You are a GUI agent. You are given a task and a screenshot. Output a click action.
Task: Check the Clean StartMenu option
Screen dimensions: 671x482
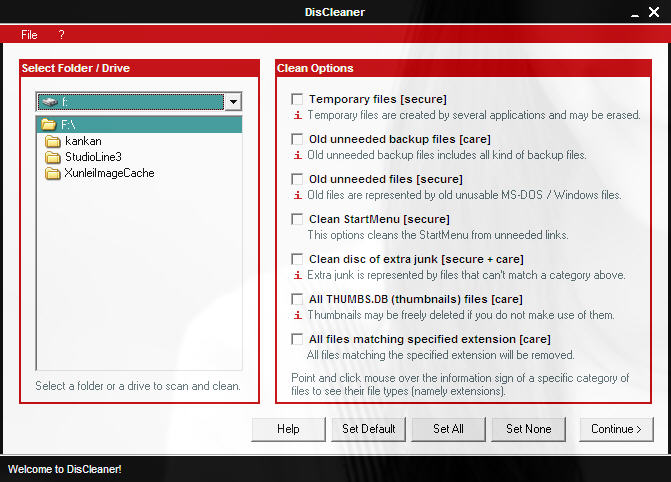point(297,219)
